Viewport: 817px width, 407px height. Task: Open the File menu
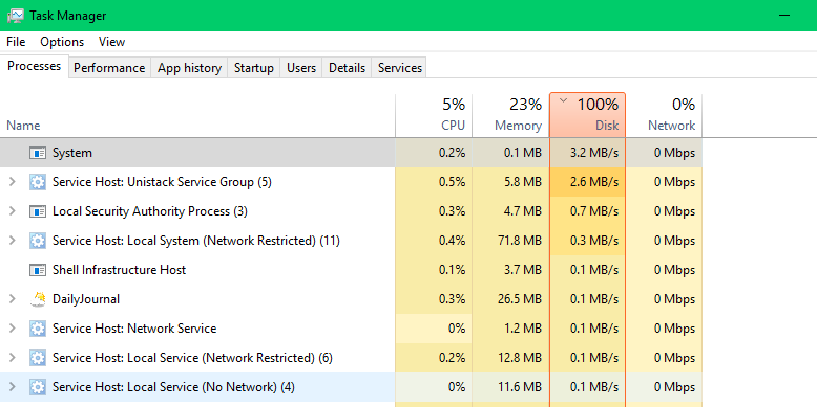click(x=16, y=42)
